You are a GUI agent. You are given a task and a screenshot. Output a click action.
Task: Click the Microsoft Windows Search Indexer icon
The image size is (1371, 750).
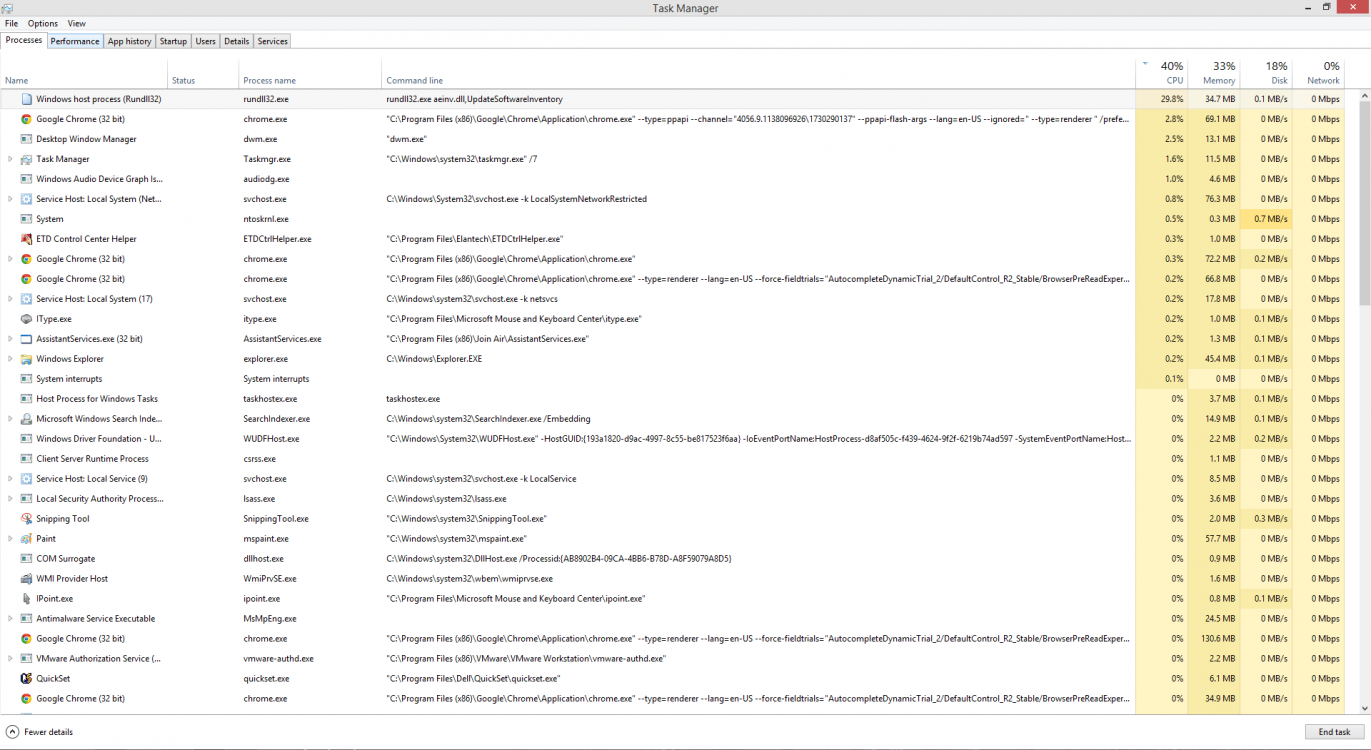click(x=25, y=418)
